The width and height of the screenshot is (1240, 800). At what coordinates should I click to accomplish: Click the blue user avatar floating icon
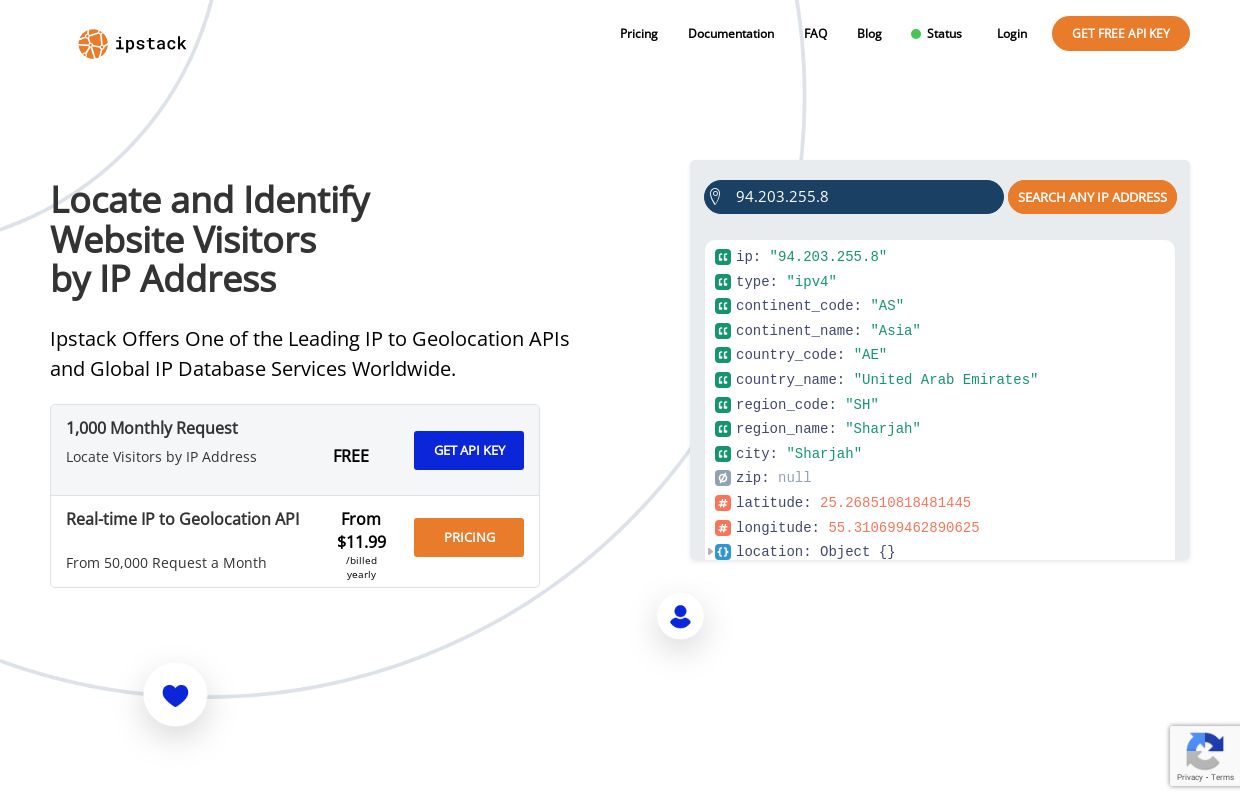pyautogui.click(x=680, y=616)
